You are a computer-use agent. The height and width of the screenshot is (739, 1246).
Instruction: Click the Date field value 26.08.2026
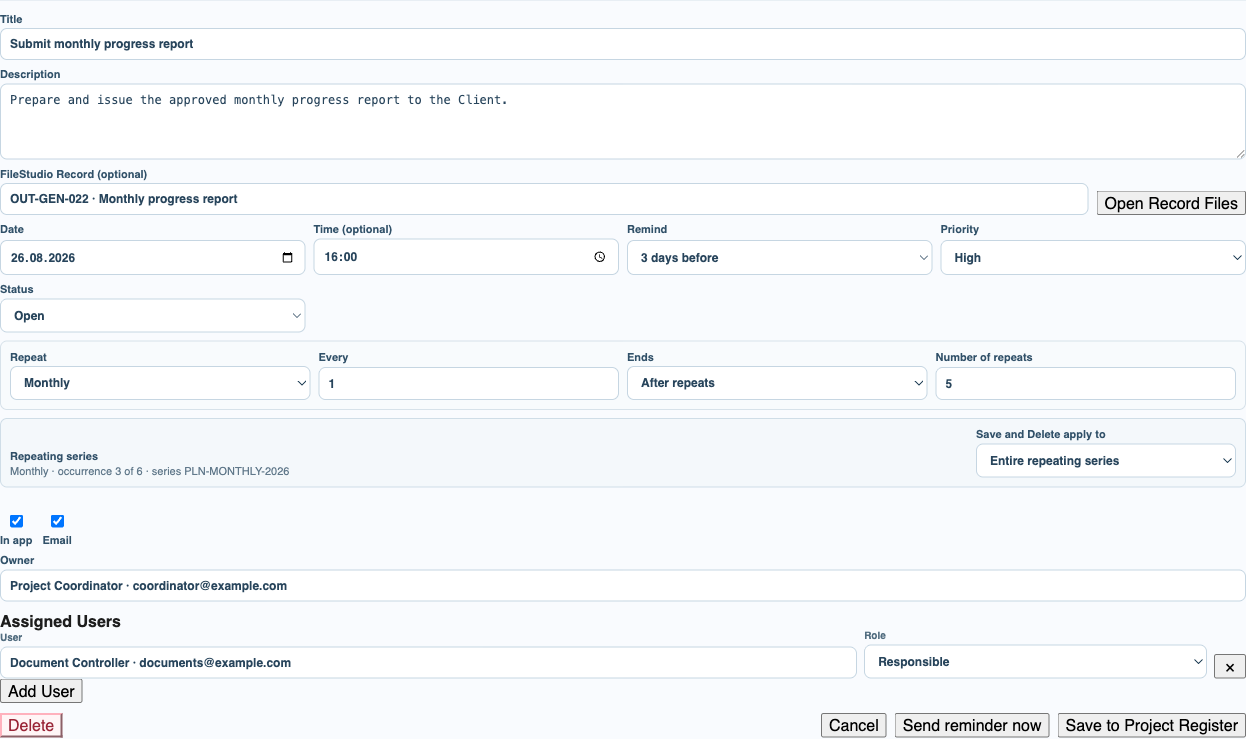(x=43, y=258)
